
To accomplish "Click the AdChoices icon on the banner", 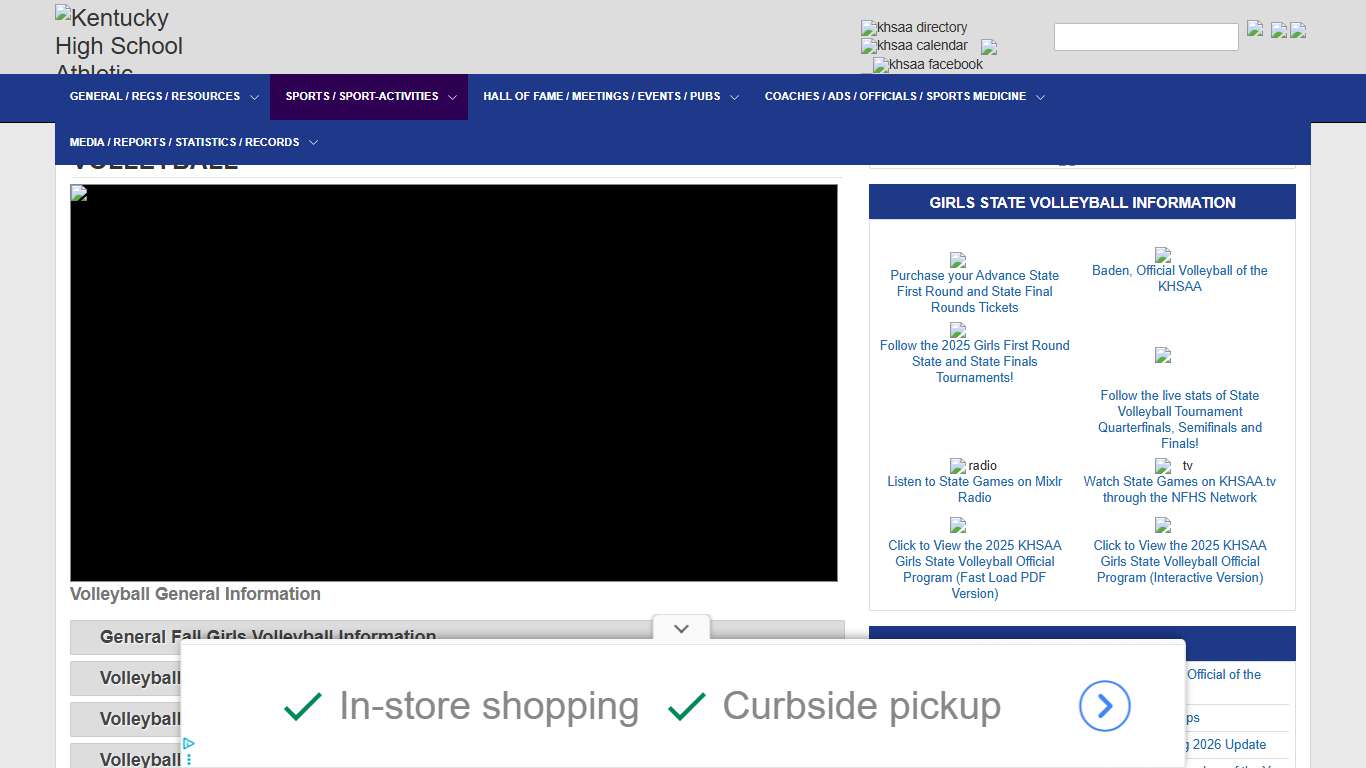I will (x=188, y=744).
